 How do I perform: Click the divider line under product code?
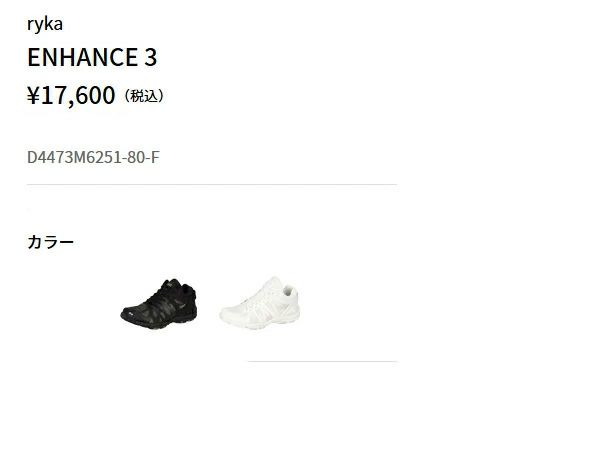point(212,184)
